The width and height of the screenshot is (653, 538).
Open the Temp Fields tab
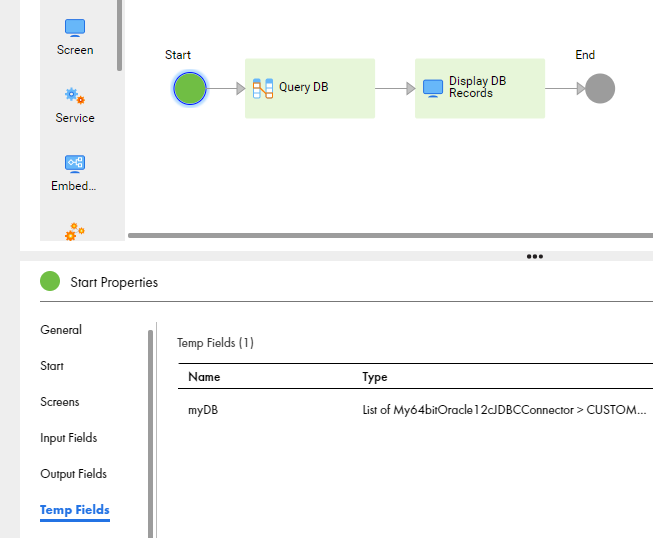(x=75, y=510)
